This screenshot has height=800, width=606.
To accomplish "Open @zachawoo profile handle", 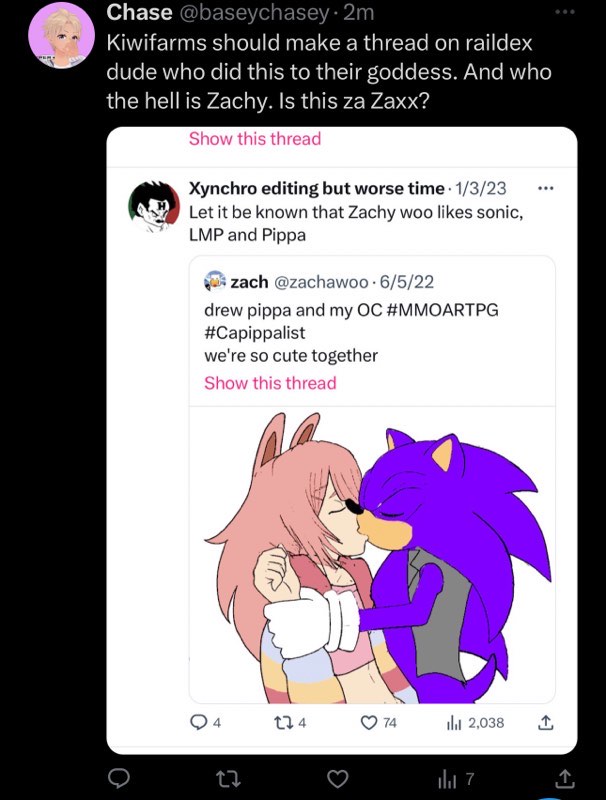I will (321, 282).
